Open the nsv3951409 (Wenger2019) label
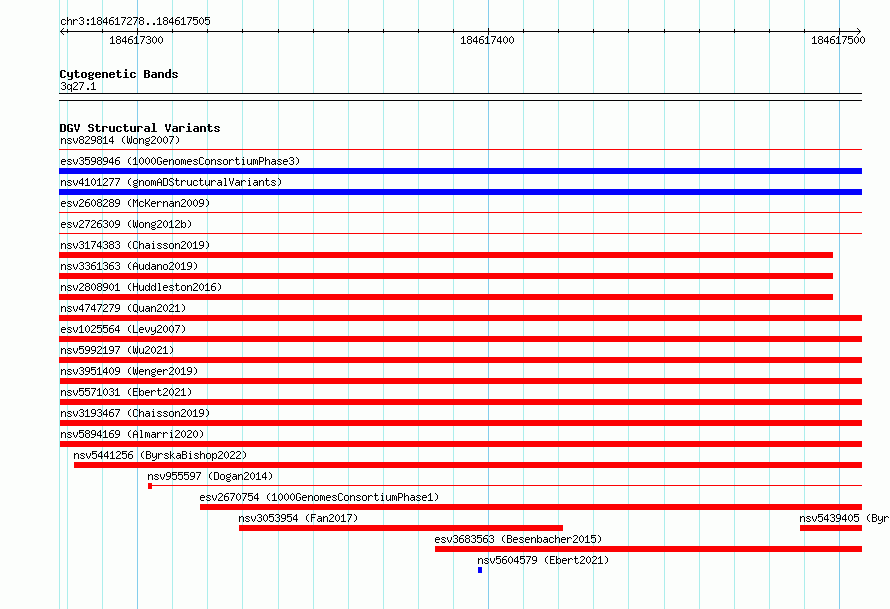Image resolution: width=890 pixels, height=609 pixels. (129, 371)
